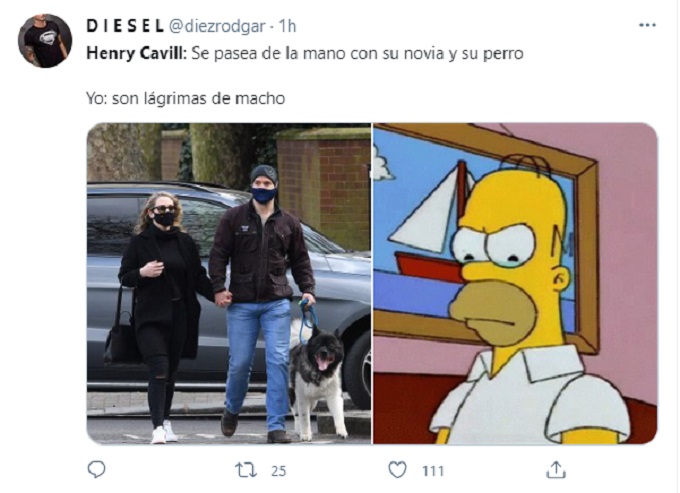Retweet using the arrows icon

[245, 470]
